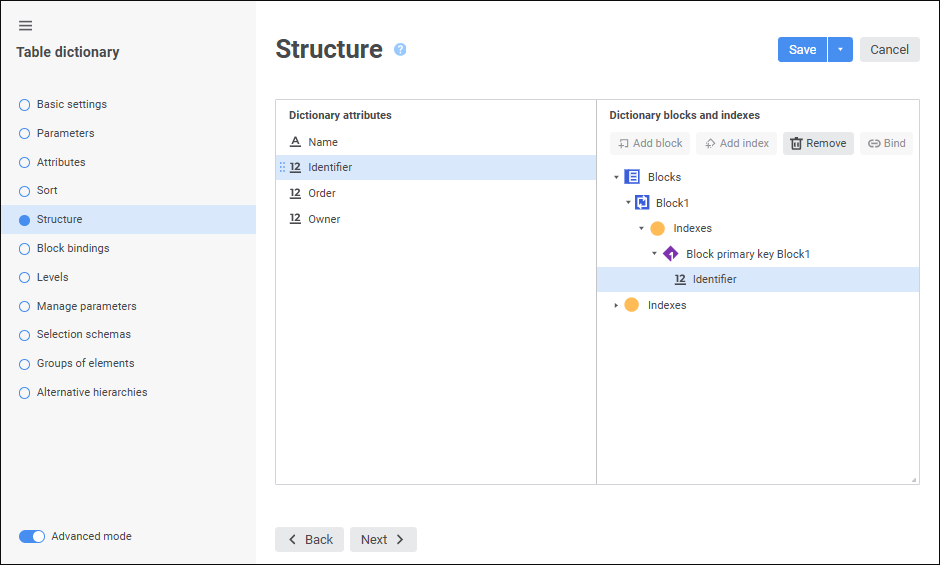Viewport: 940px width, 565px height.
Task: Collapse the Blocks tree node
Action: (x=616, y=177)
